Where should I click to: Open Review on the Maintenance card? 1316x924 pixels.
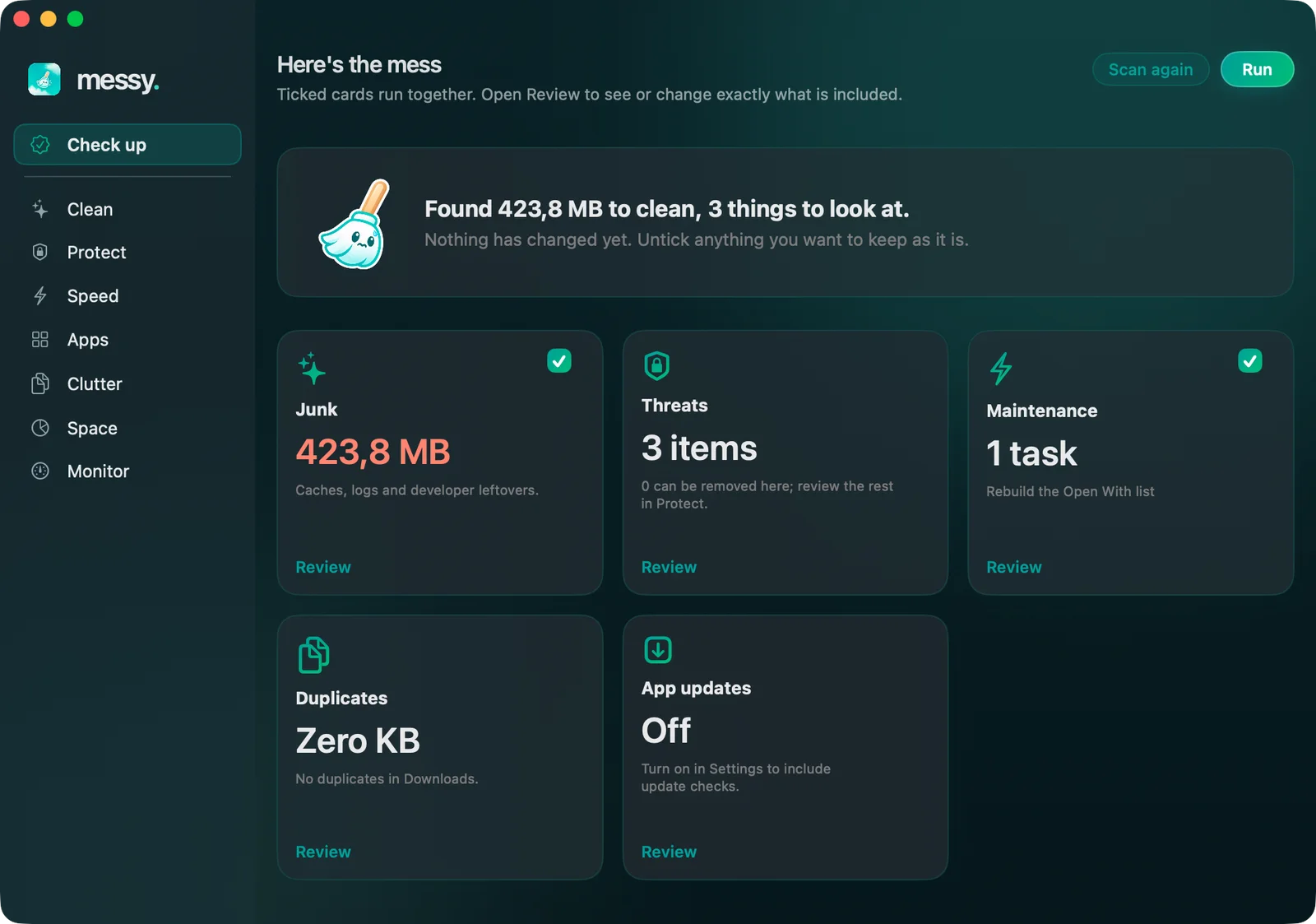[1014, 567]
